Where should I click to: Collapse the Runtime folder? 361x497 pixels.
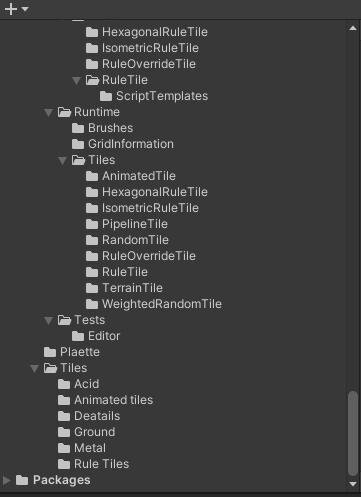(48, 112)
